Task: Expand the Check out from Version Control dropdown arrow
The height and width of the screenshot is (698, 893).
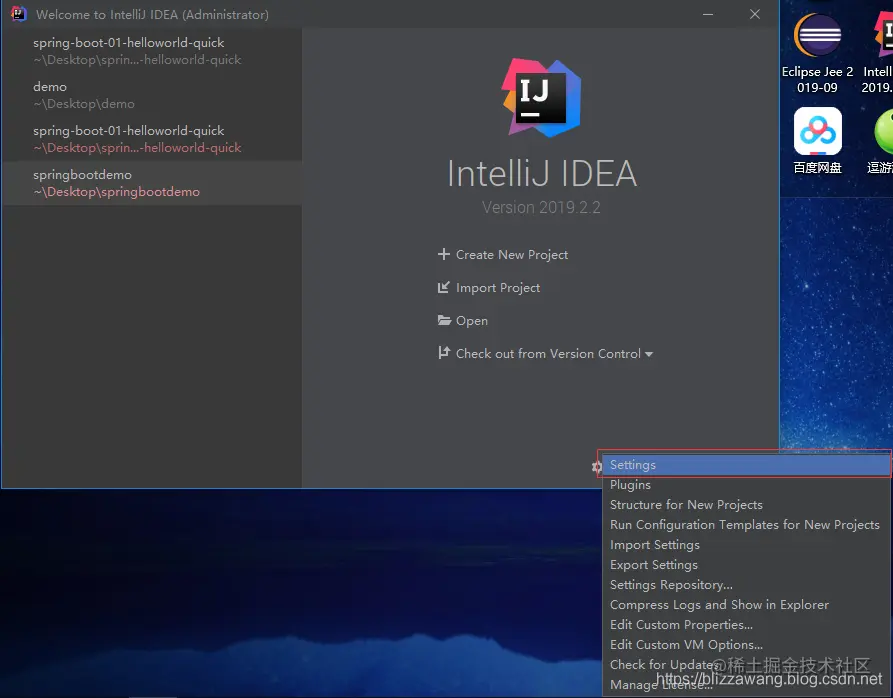Action: [x=649, y=354]
